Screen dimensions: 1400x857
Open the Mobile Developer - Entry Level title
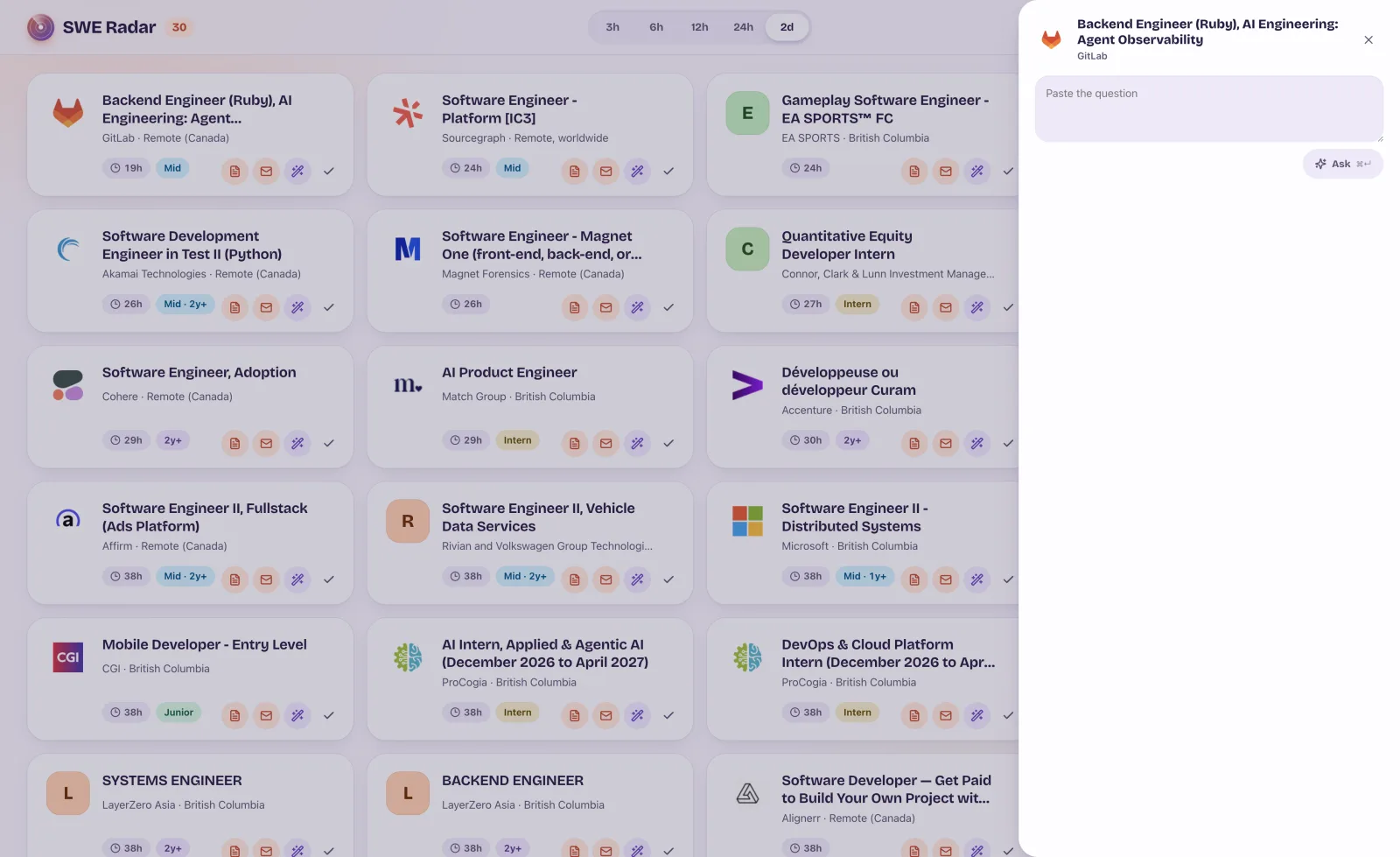(205, 645)
